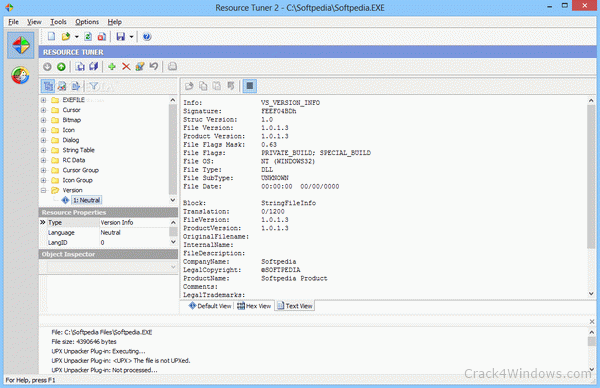Delete the resource with the red X icon
Image resolution: width=600 pixels, height=388 pixels.
(x=126, y=67)
